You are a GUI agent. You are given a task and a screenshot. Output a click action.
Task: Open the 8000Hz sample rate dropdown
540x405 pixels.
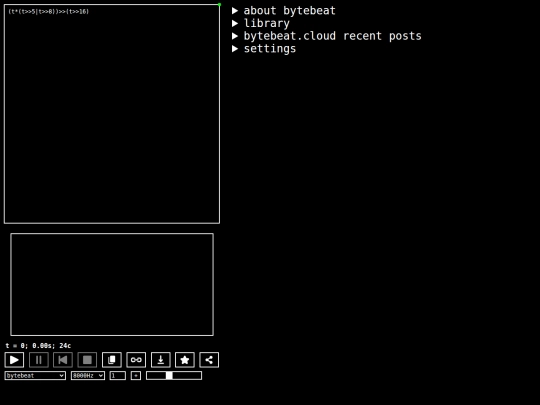pos(88,375)
